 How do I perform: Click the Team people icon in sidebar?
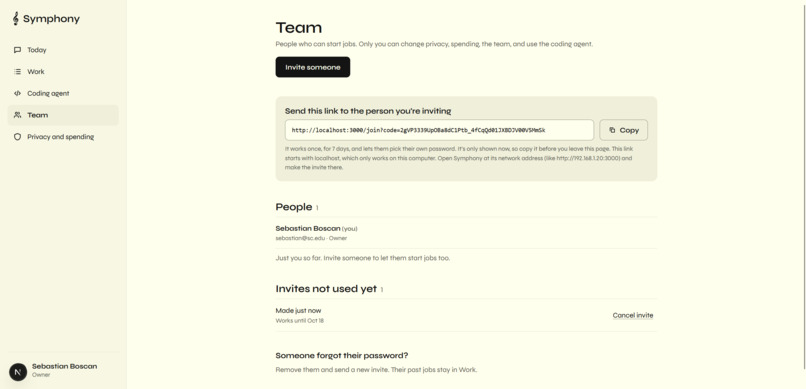point(17,115)
